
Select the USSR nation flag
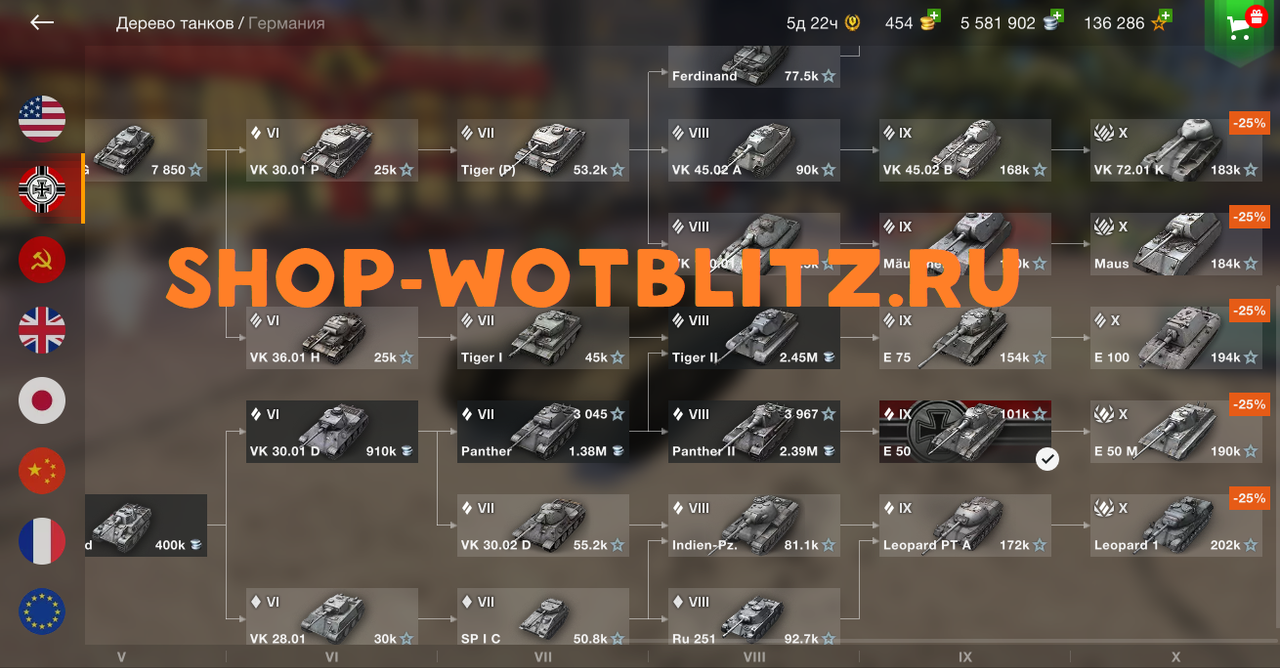pyautogui.click(x=42, y=260)
